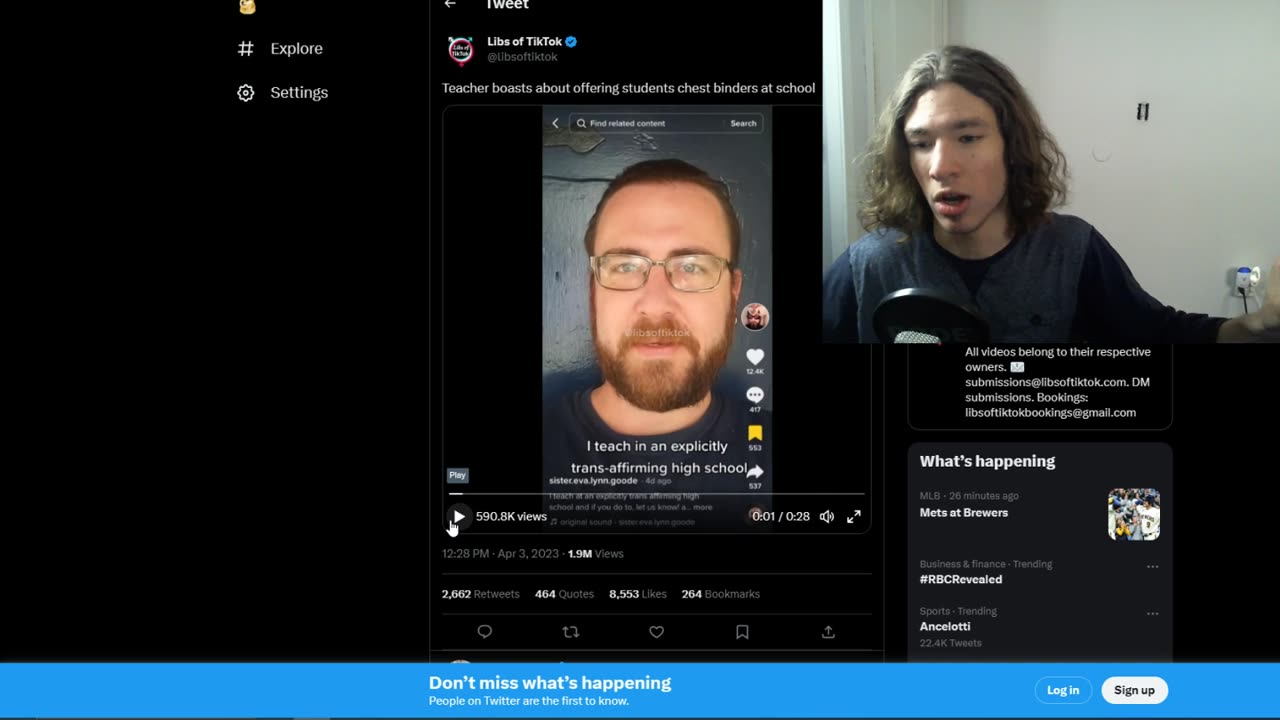The image size is (1280, 720).
Task: Open the 2,662 Retweets list
Action: point(480,594)
